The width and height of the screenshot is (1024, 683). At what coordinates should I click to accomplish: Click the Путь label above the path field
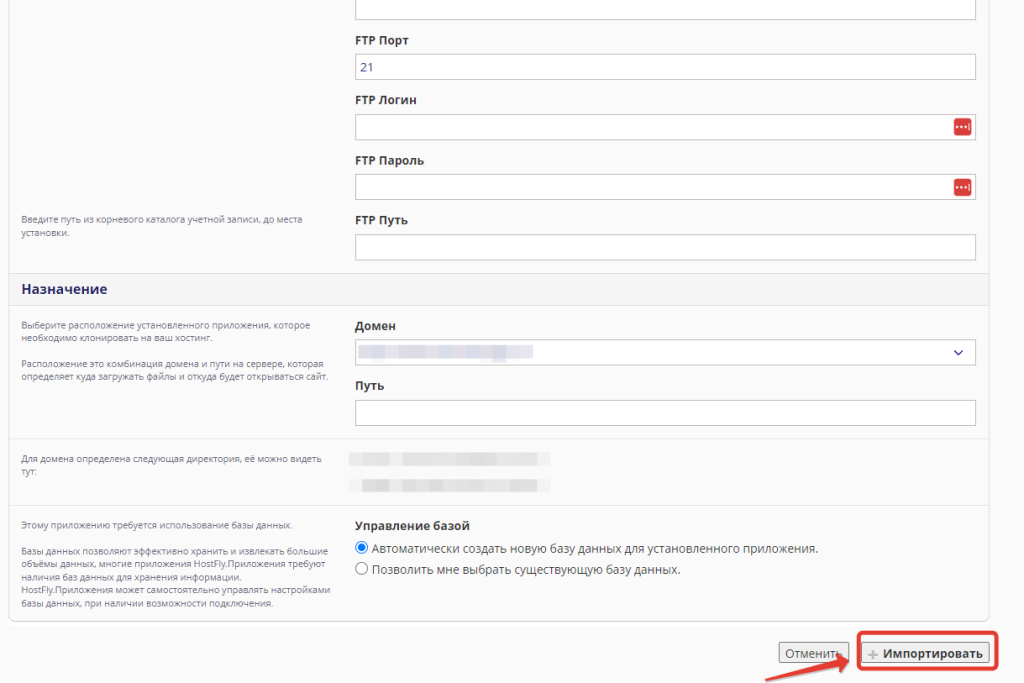(x=369, y=386)
